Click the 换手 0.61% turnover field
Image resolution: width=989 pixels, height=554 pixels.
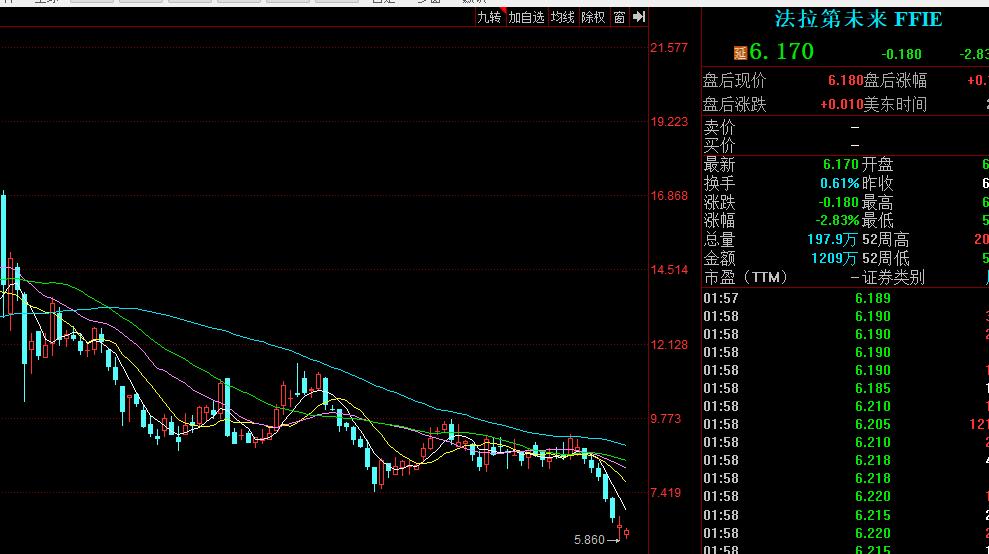click(x=781, y=183)
